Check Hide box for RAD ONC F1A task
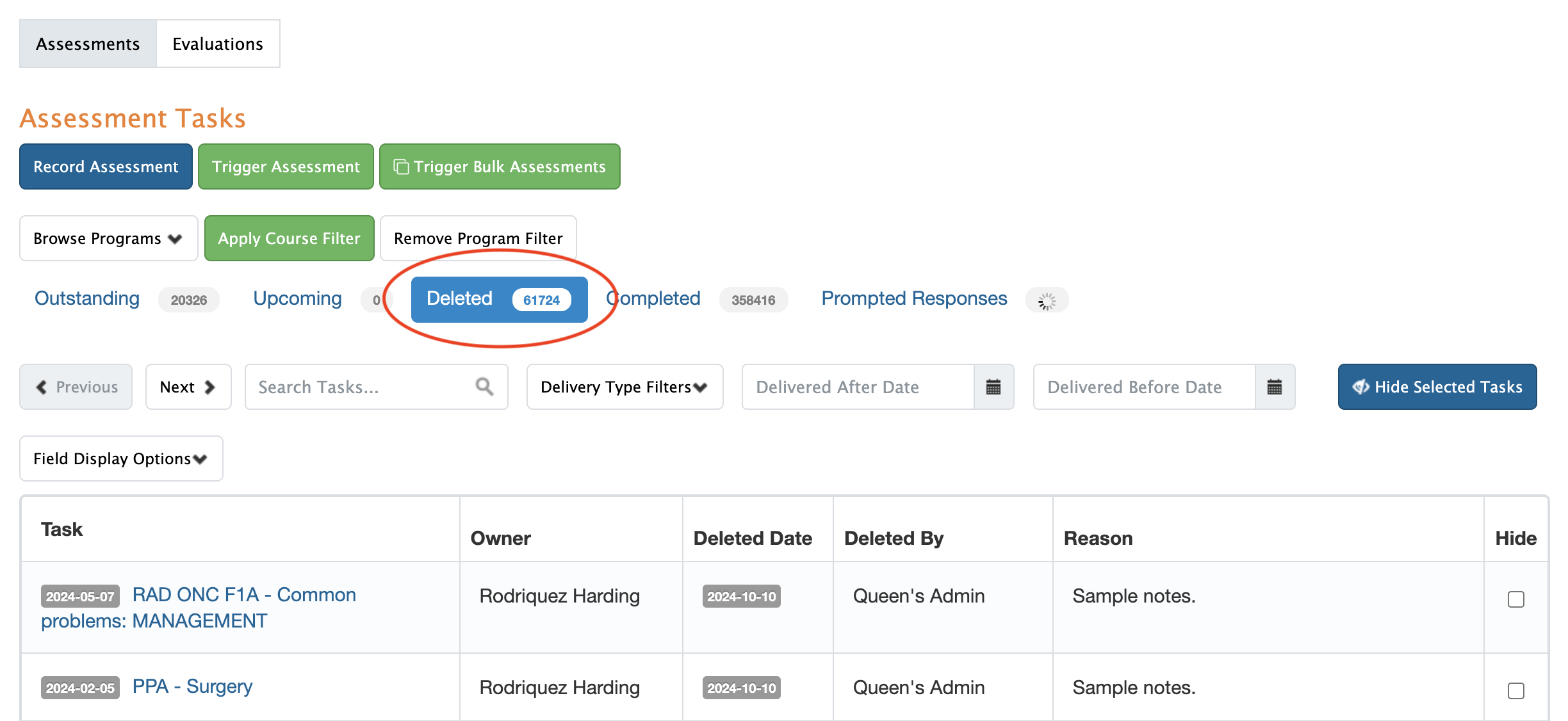The width and height of the screenshot is (1568, 721). coord(1515,599)
